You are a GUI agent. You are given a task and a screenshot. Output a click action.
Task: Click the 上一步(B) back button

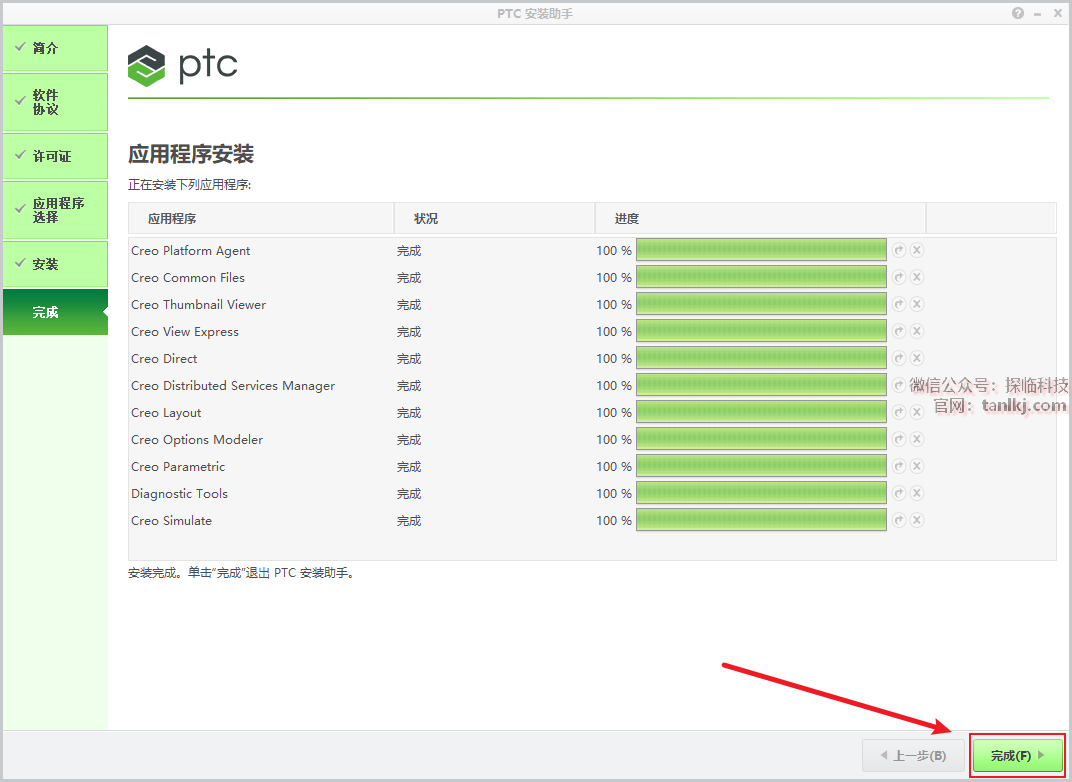913,755
